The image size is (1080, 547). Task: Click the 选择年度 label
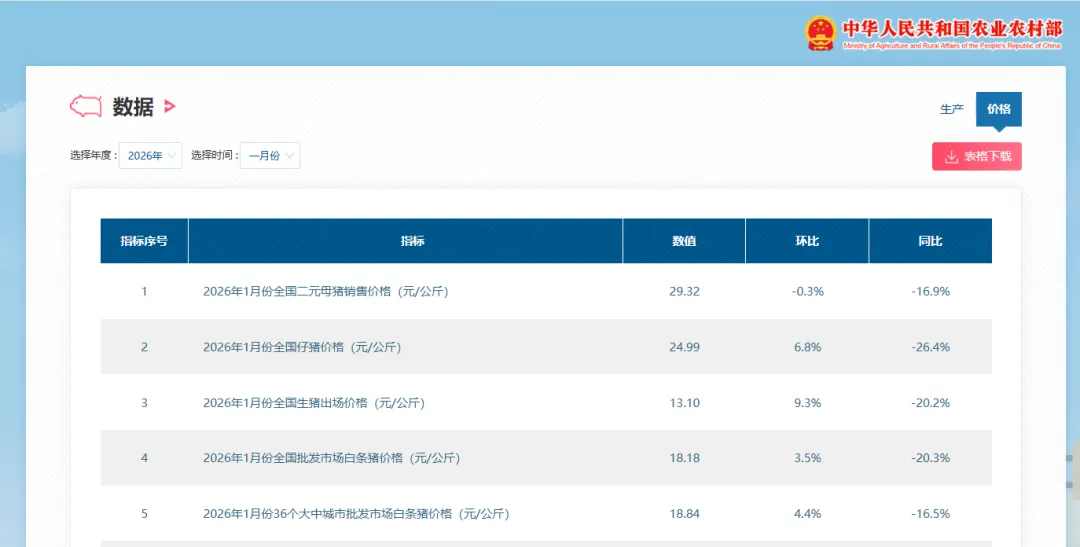(93, 156)
